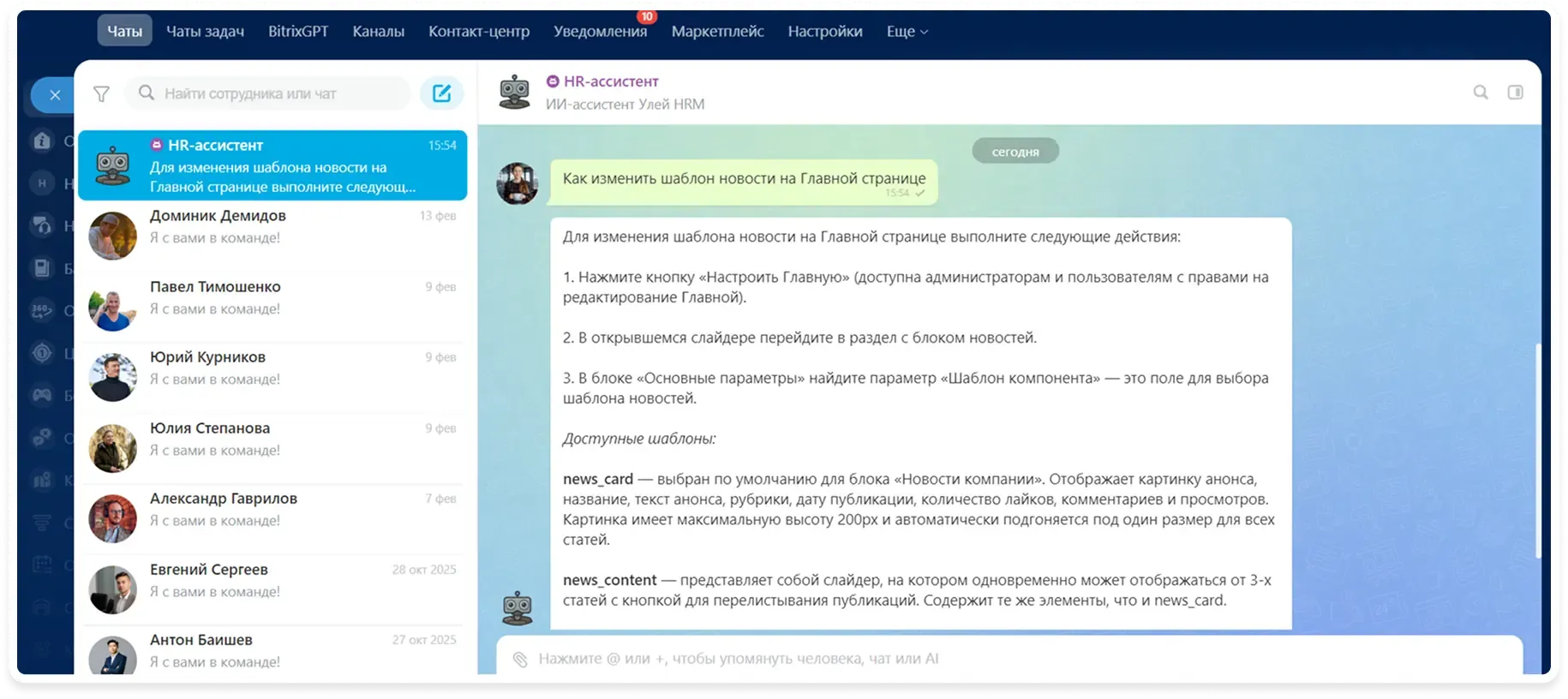
Task: Click the message input field at the bottom
Action: click(1009, 658)
